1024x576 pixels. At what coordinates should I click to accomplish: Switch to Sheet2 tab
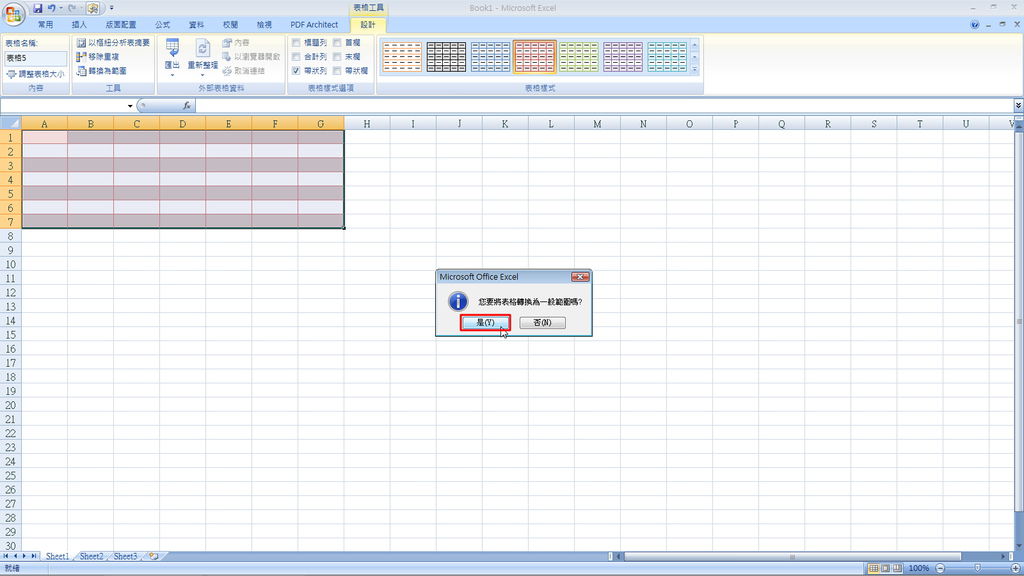[x=91, y=556]
